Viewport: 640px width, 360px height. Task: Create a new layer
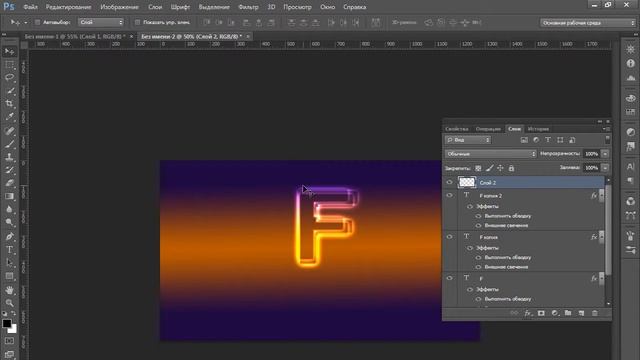(x=581, y=313)
